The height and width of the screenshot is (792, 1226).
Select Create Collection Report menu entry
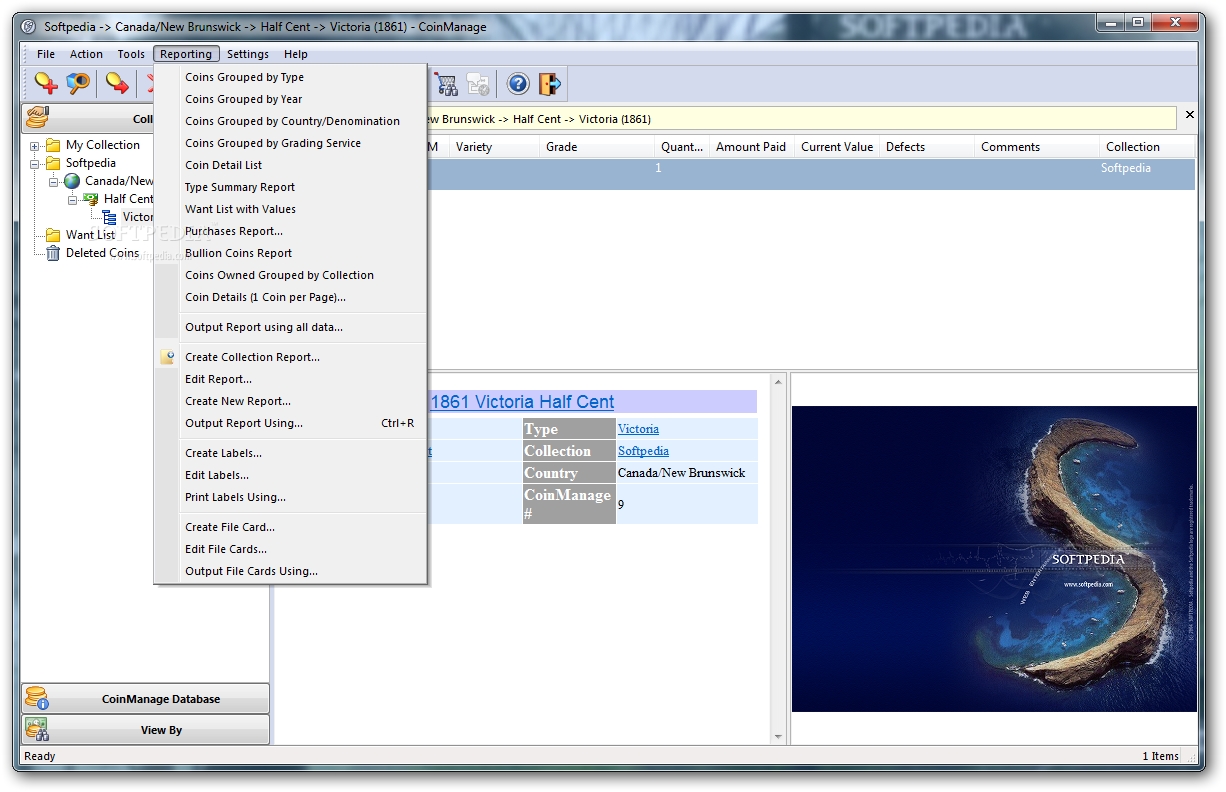pos(291,357)
